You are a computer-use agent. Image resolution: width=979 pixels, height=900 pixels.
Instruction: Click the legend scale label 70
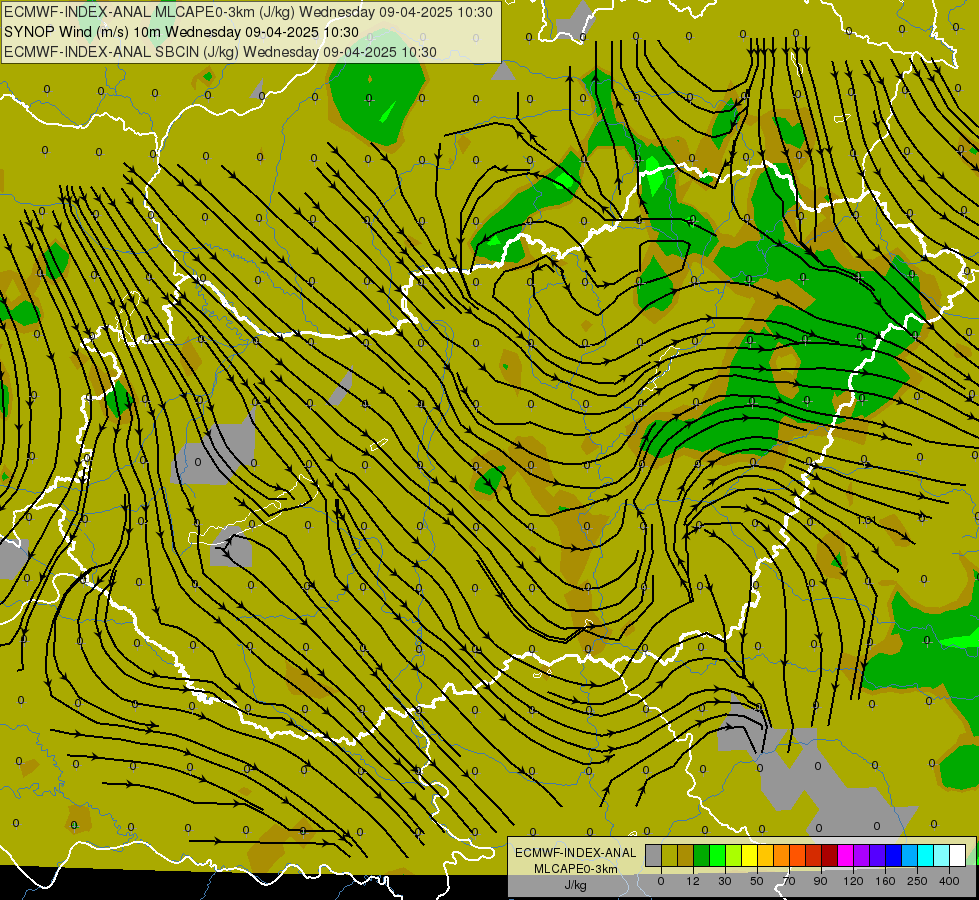789,881
